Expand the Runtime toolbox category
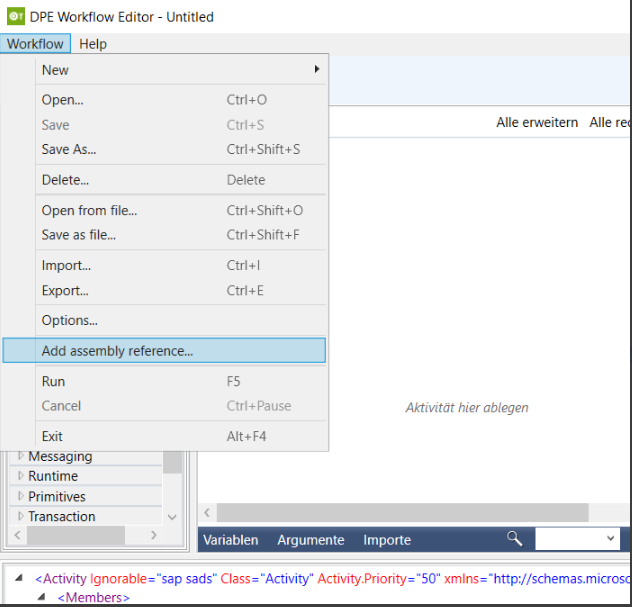The height and width of the screenshot is (607, 632). [x=21, y=477]
